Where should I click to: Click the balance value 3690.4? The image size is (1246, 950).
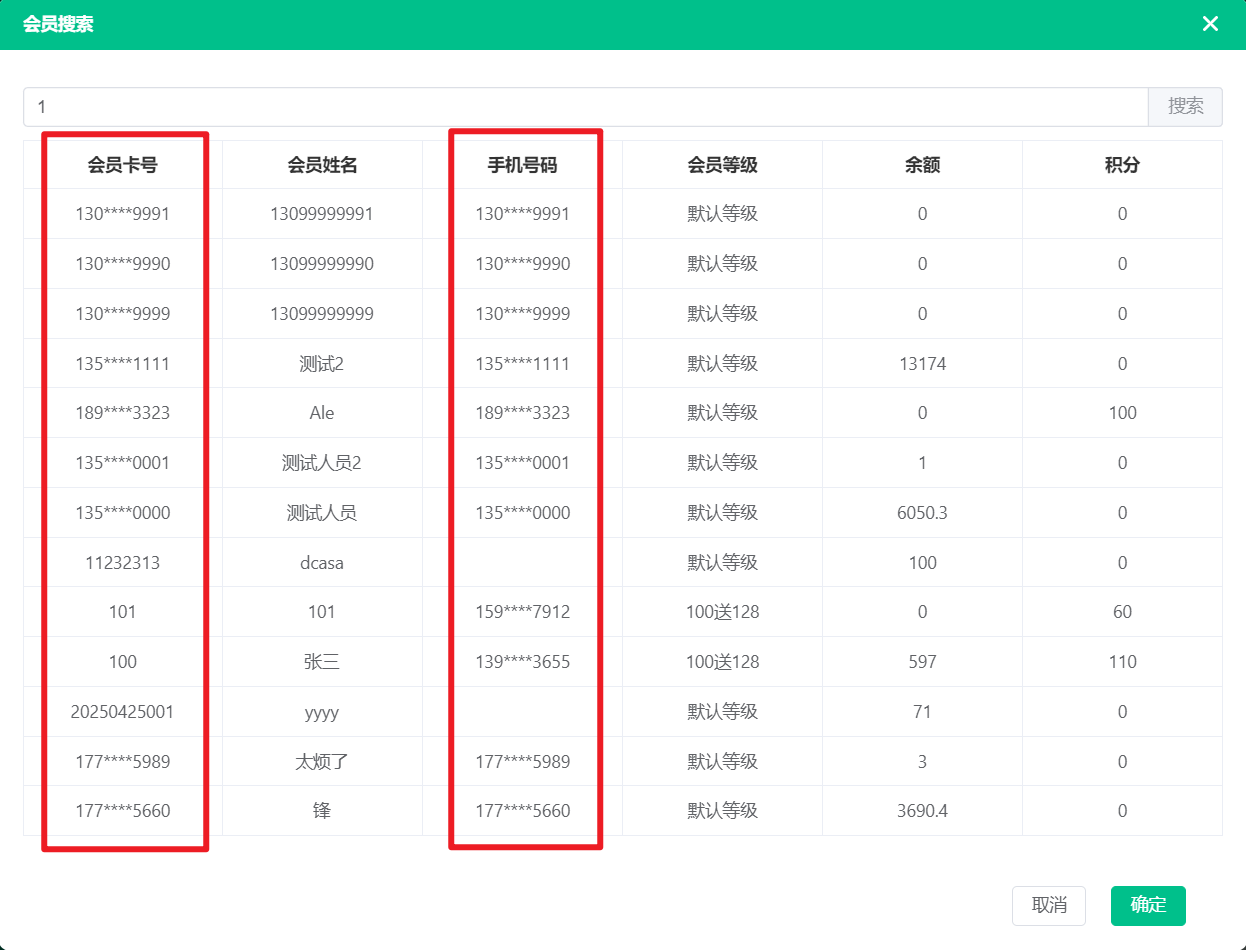pos(922,811)
